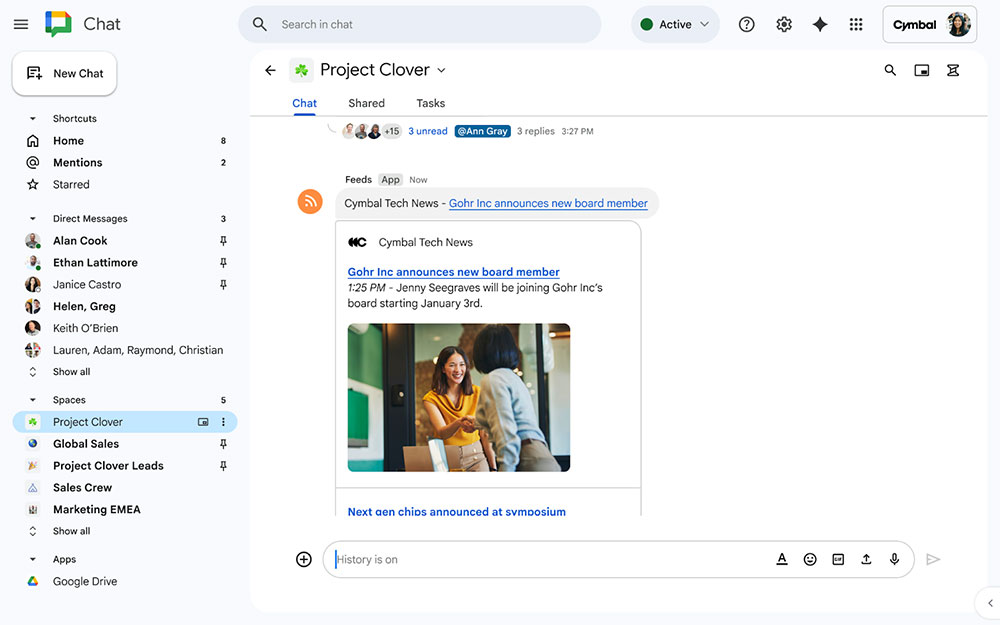The width and height of the screenshot is (1000, 625).
Task: Open the Project Clover title dropdown
Action: click(x=440, y=70)
